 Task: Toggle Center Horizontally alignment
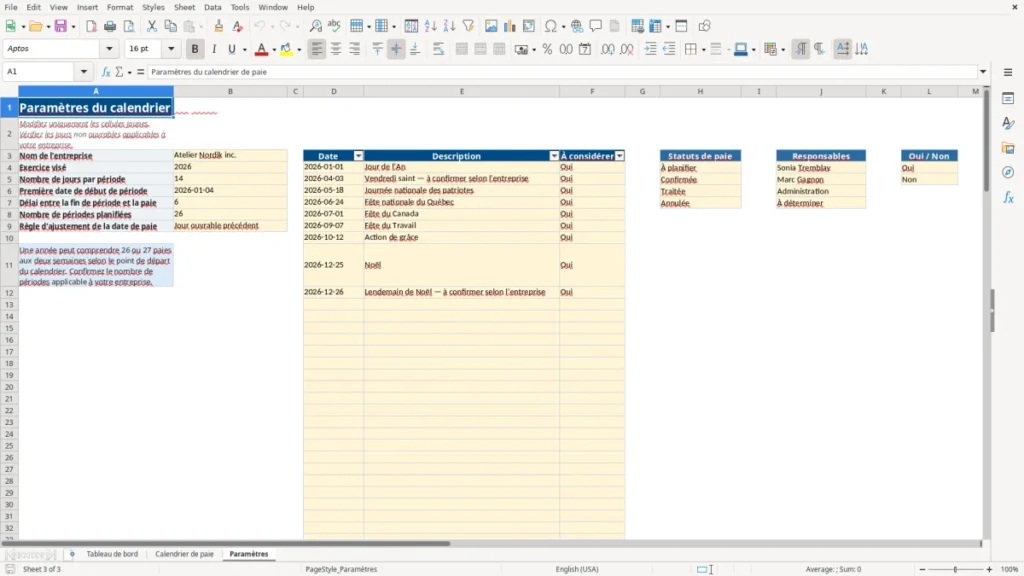tap(336, 49)
